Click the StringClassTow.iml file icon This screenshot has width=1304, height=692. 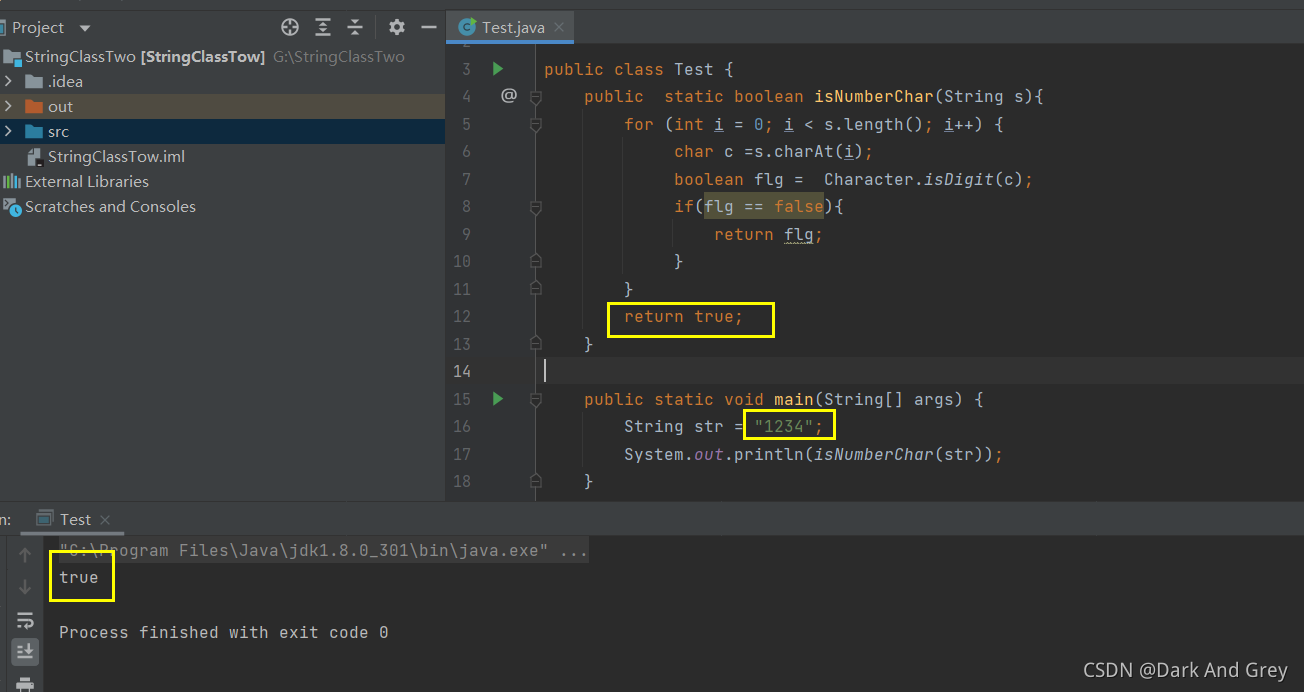(34, 157)
